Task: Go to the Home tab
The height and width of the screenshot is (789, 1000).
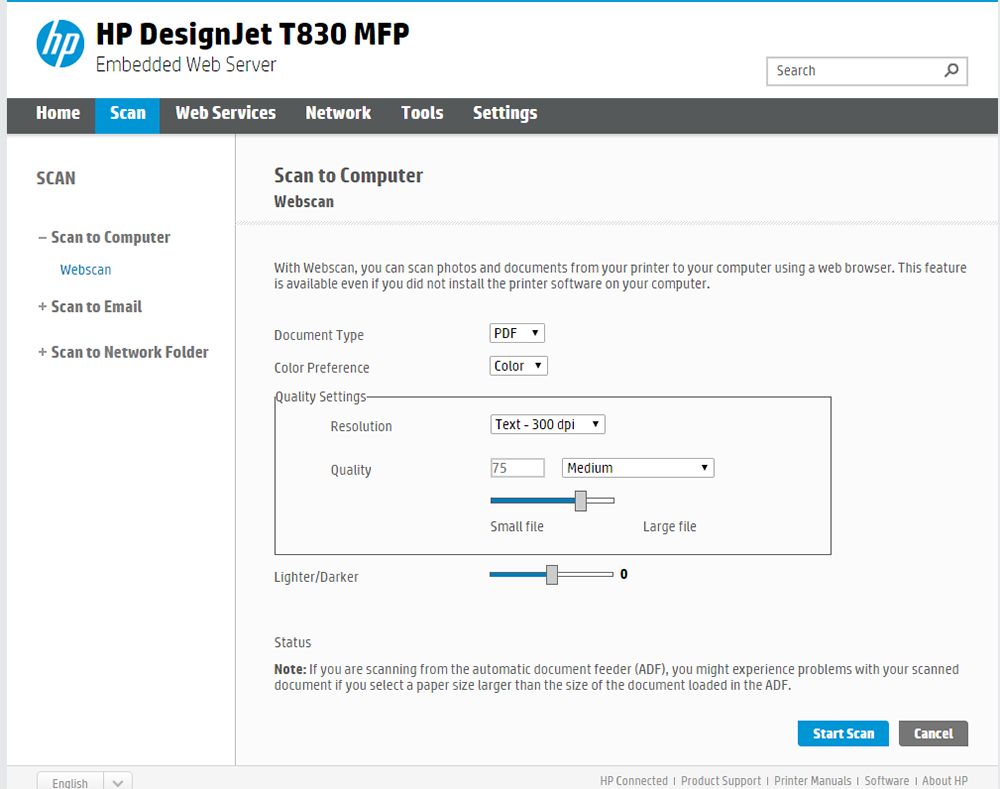Action: click(57, 113)
